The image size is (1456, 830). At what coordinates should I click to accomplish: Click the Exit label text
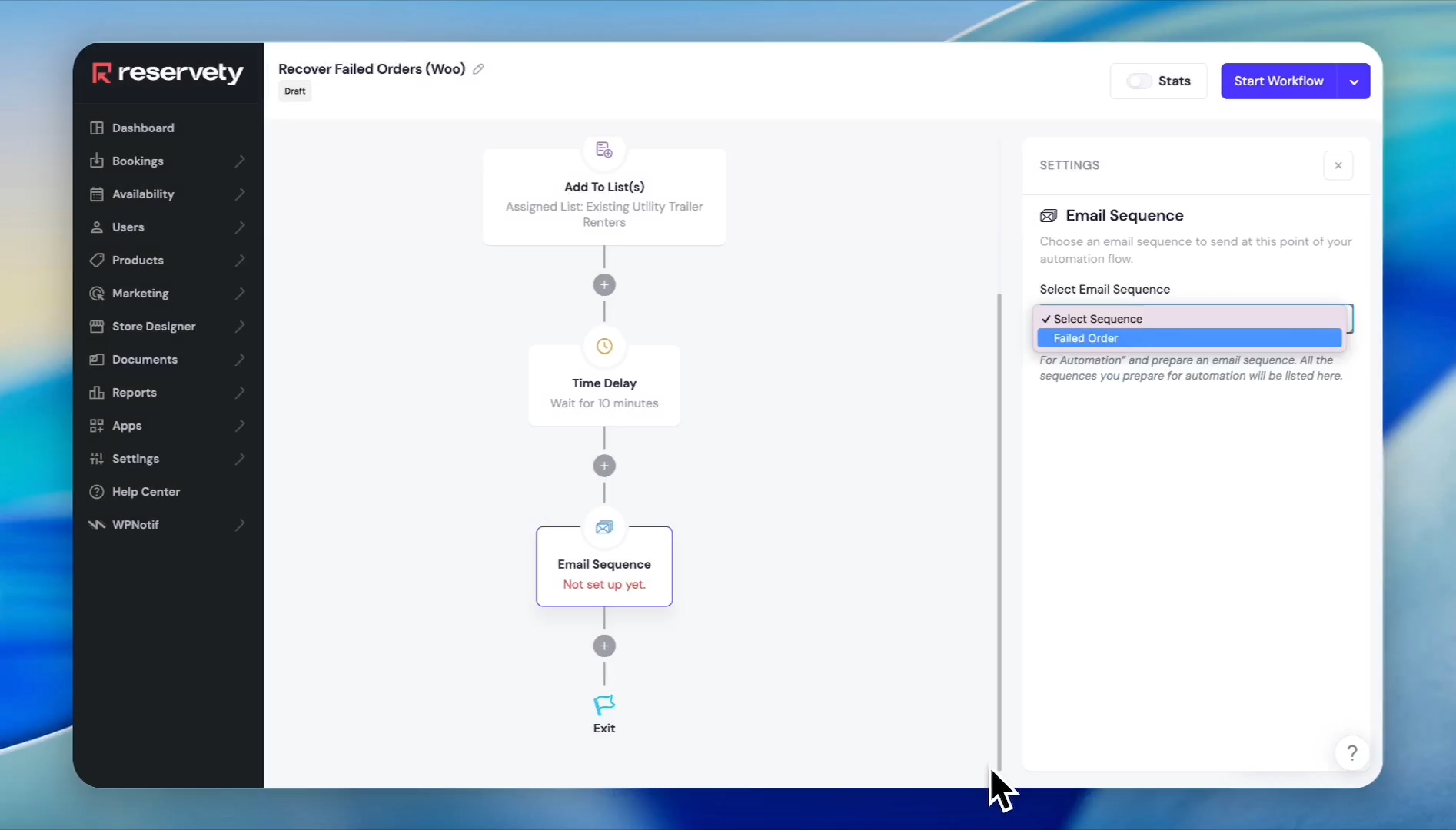[x=604, y=729]
